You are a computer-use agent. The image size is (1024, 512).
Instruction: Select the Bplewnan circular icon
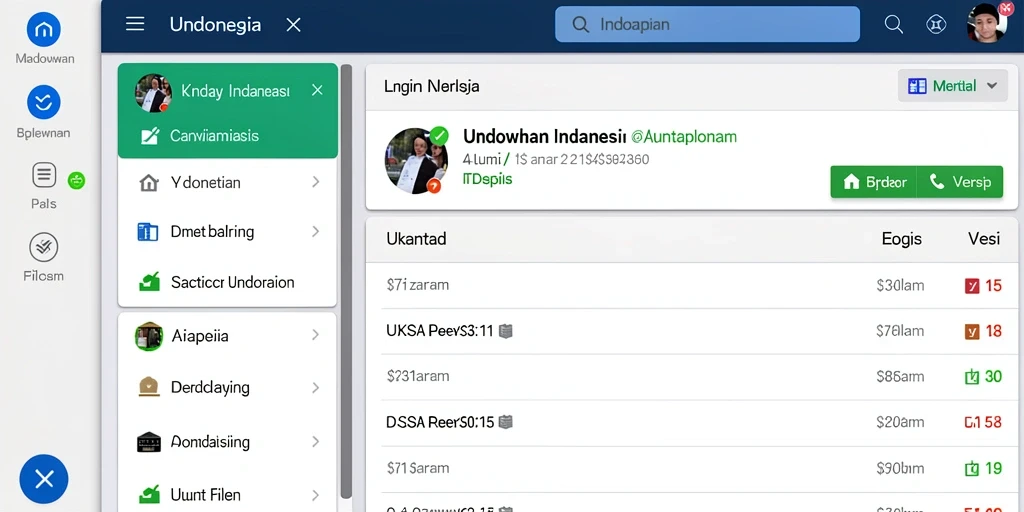[x=44, y=103]
